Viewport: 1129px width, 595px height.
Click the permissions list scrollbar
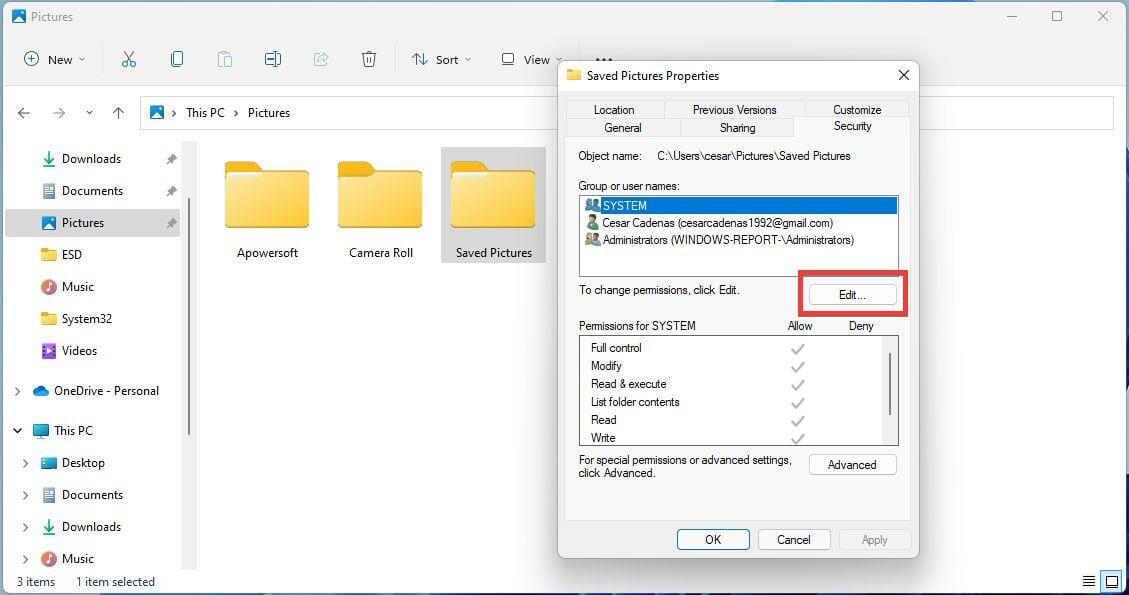tap(890, 384)
